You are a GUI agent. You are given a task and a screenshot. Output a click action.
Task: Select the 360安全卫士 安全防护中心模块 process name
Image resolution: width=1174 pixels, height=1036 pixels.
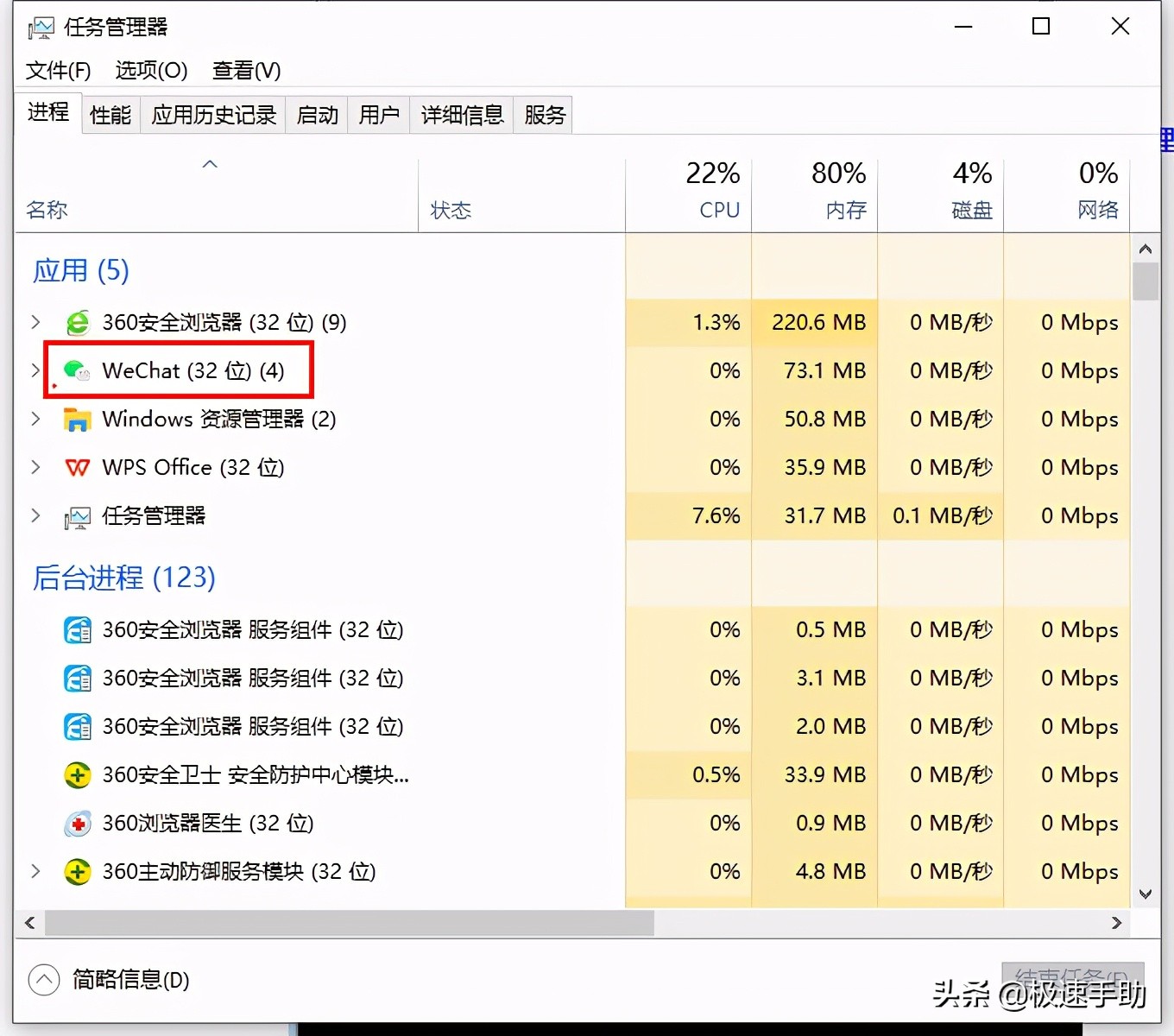256,775
